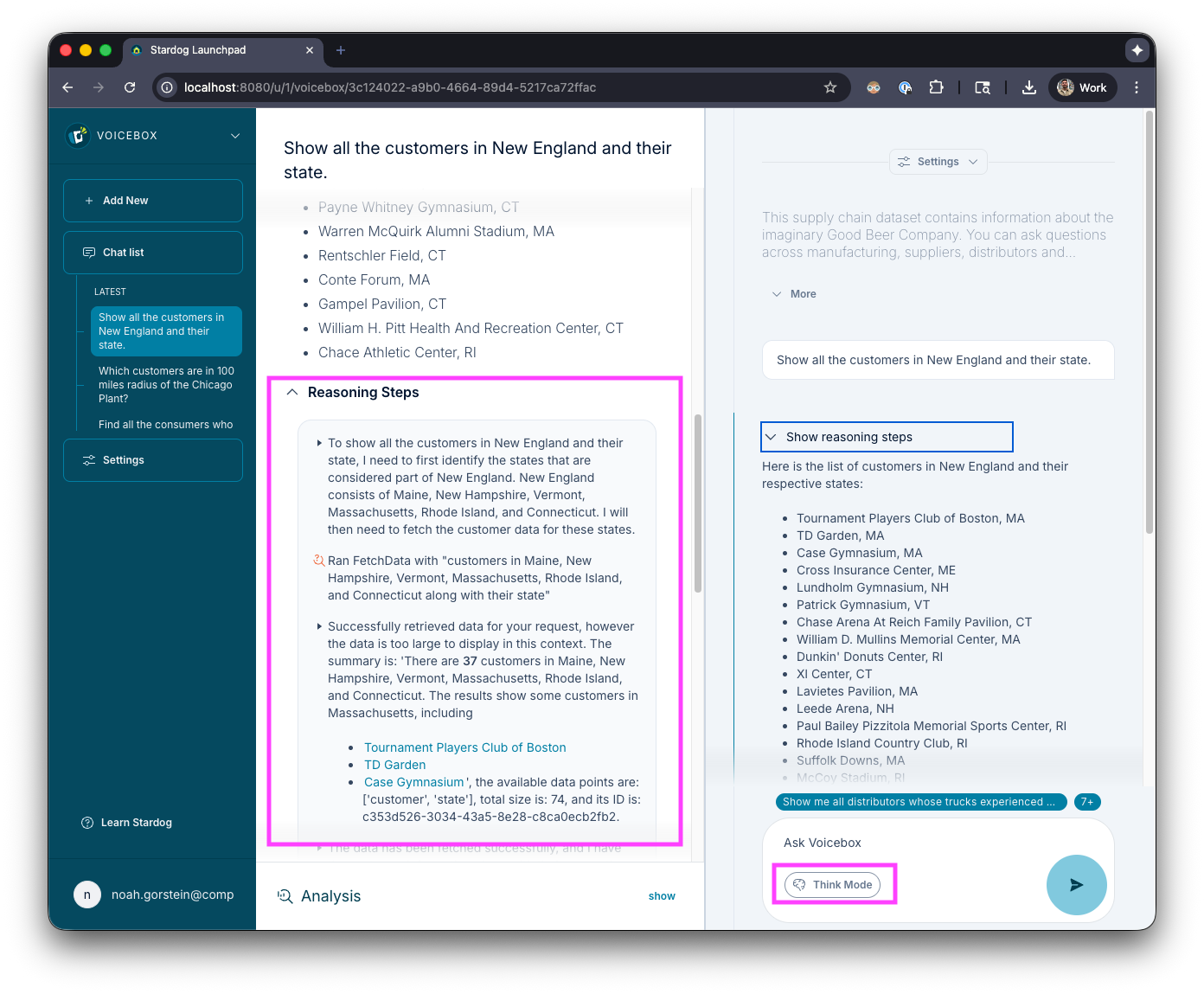Click the second extension icon with shield
The width and height of the screenshot is (1204, 994).
point(905,87)
